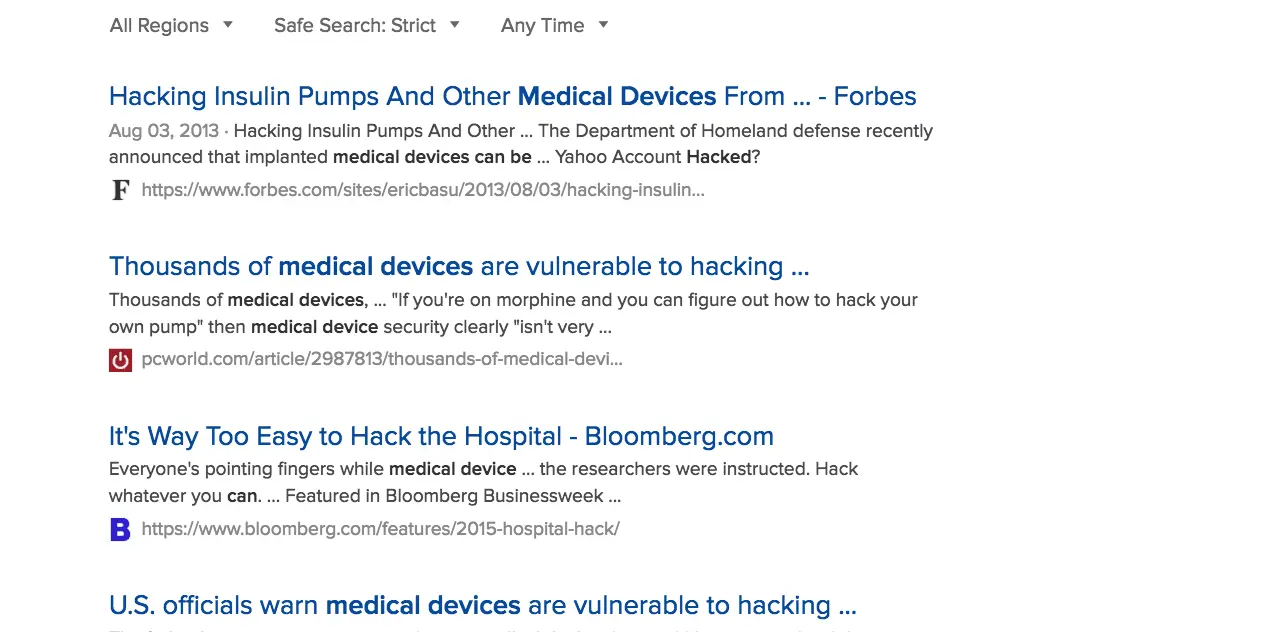Click the red PCWorld power favicon
The width and height of the screenshot is (1261, 632).
click(120, 360)
